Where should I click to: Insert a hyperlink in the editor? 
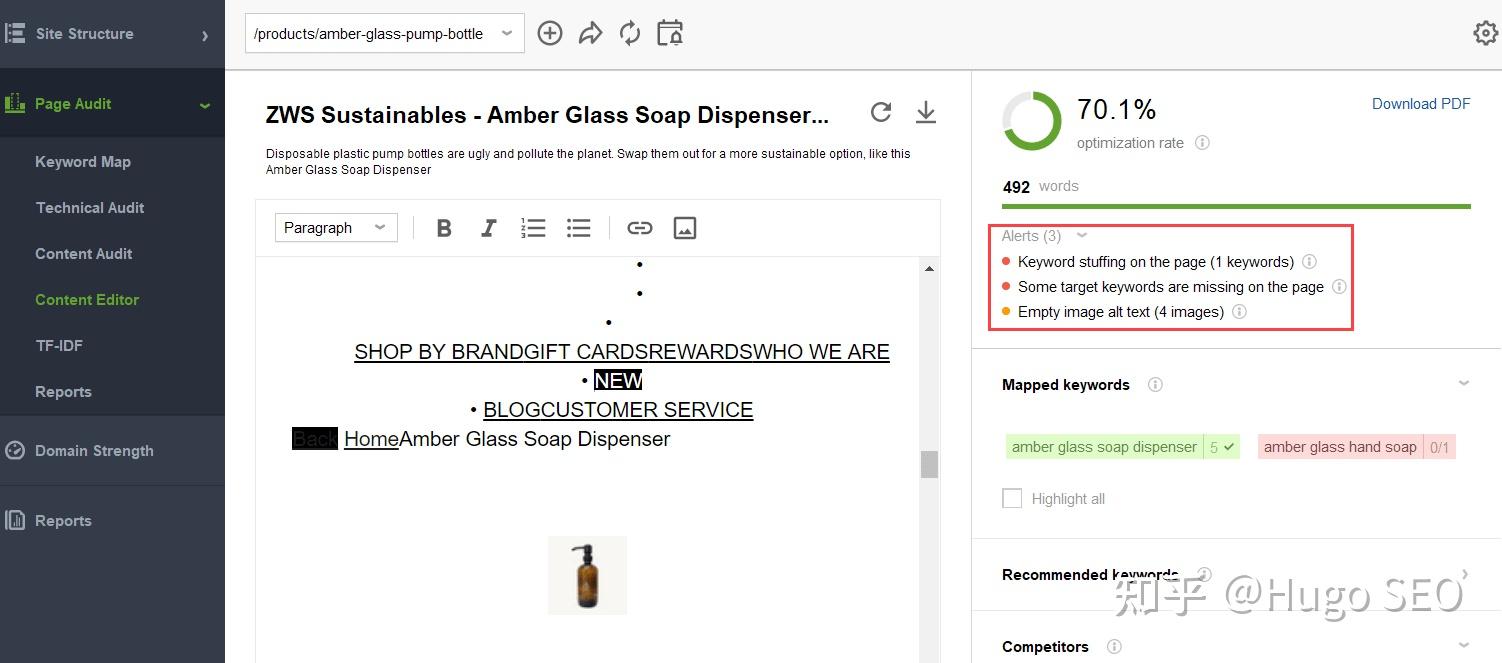pyautogui.click(x=639, y=228)
